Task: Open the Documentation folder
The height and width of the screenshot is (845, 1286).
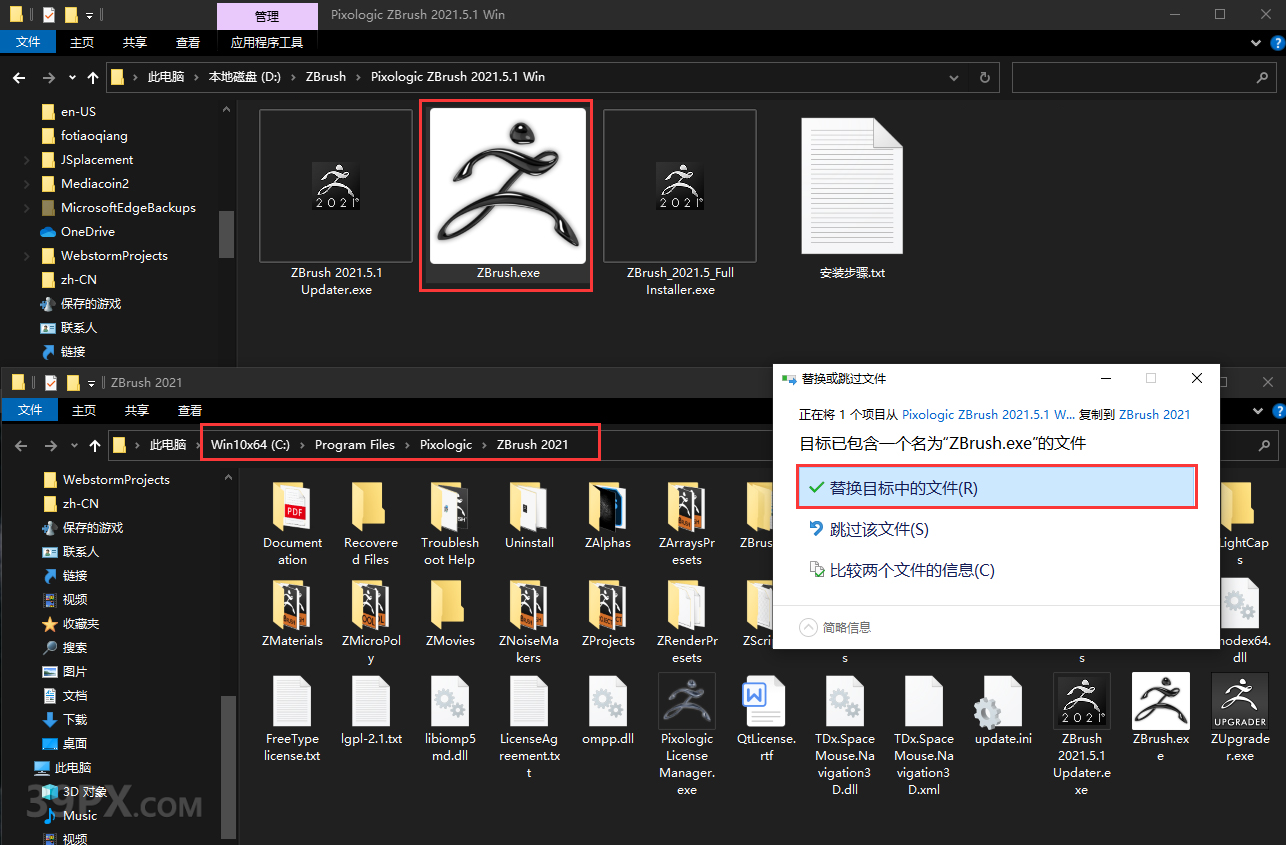Action: (293, 523)
